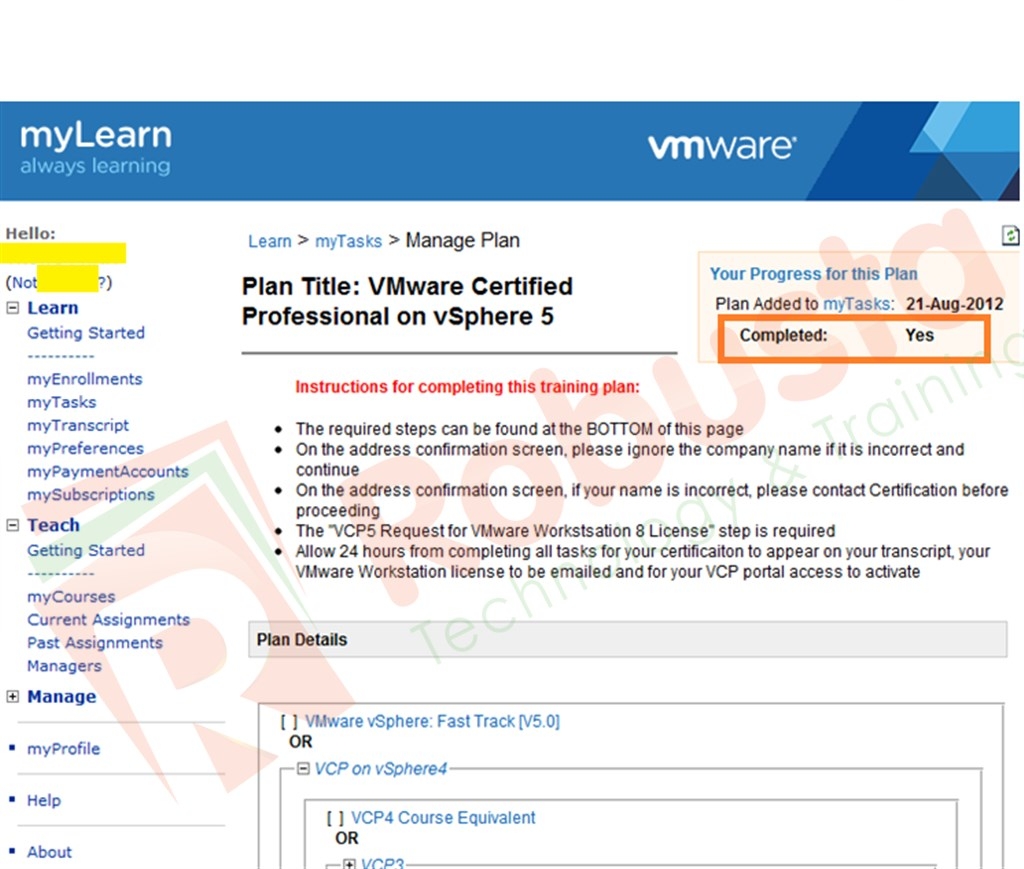Click the small green page icon above progress box
The height and width of the screenshot is (869, 1024).
1010,235
